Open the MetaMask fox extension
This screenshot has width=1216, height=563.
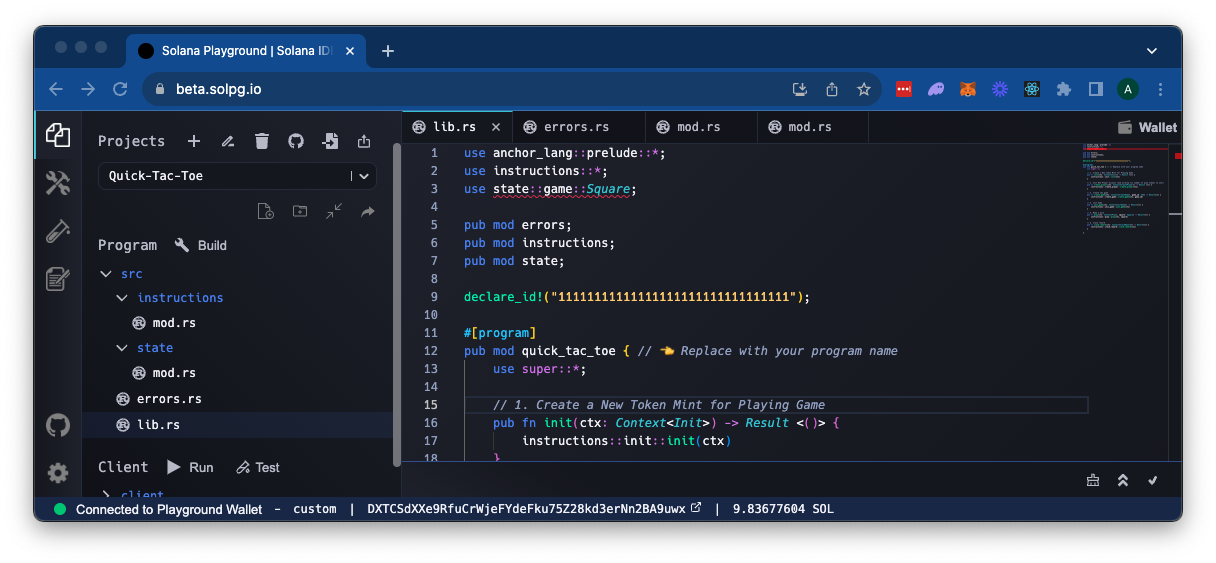968,89
